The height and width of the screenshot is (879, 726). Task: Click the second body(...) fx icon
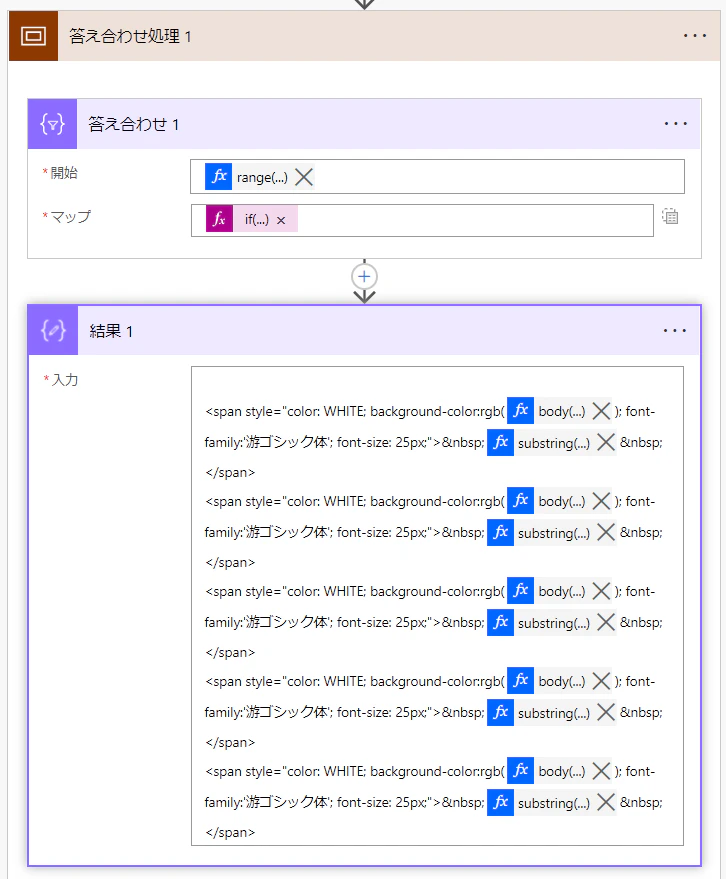[x=520, y=500]
